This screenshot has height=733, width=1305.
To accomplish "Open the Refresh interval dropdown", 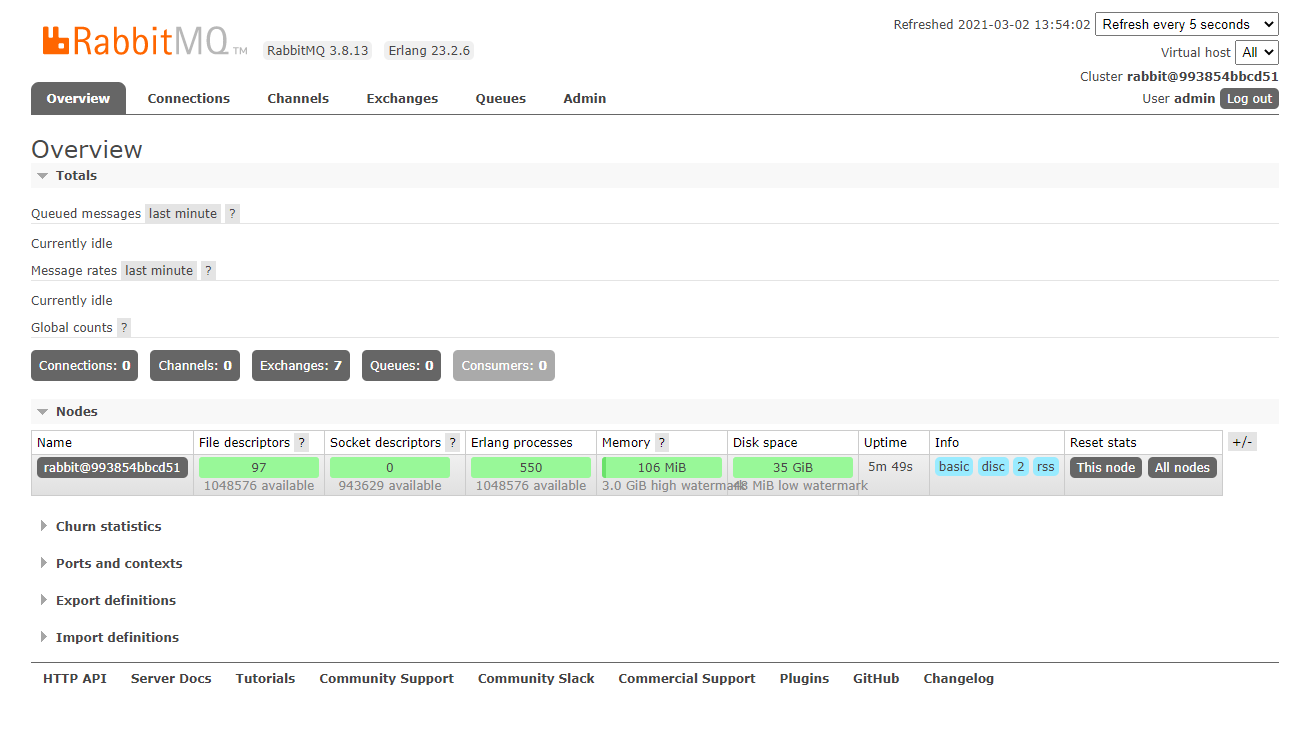I will click(x=1187, y=24).
